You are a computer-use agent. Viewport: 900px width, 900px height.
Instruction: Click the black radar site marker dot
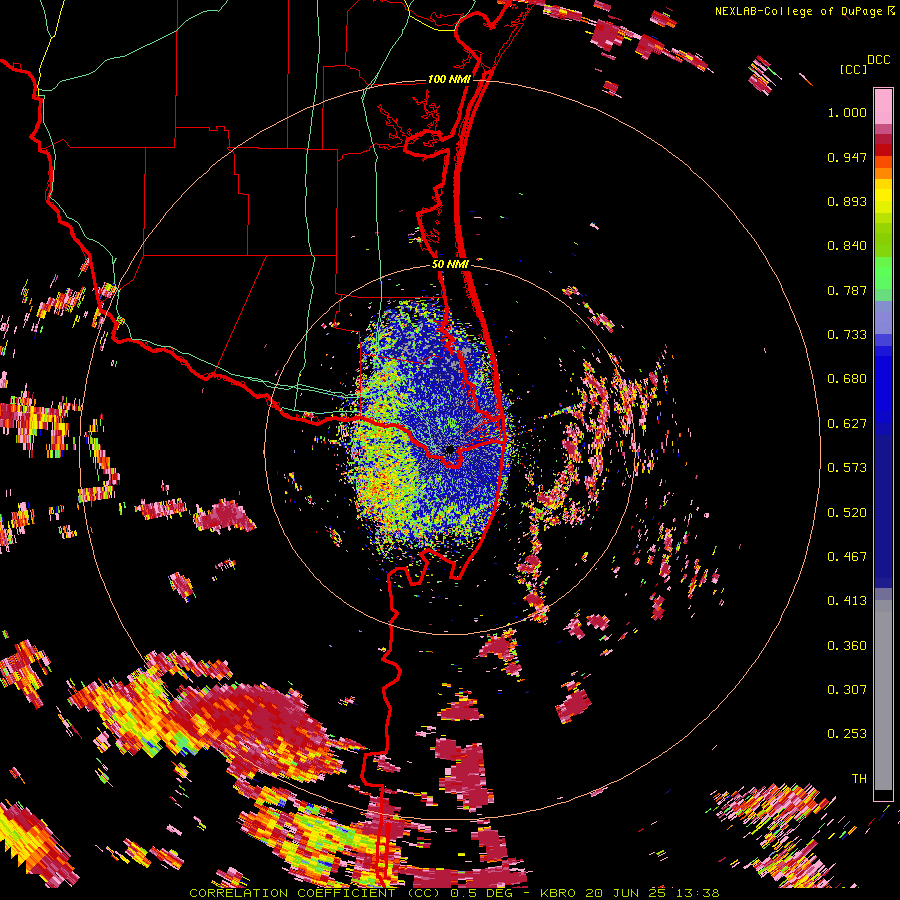tap(450, 450)
